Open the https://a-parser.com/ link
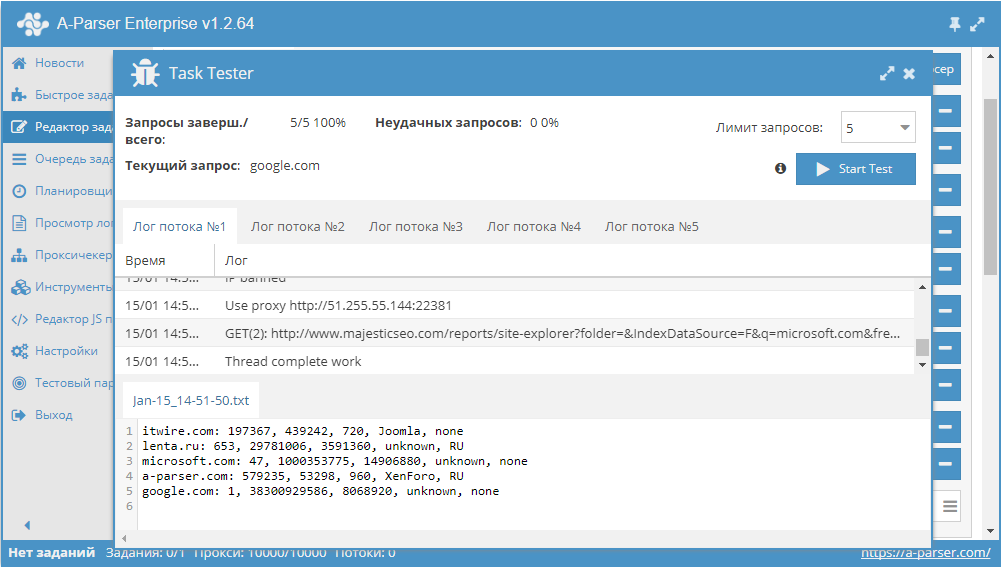The width and height of the screenshot is (1001, 567). pos(926,552)
